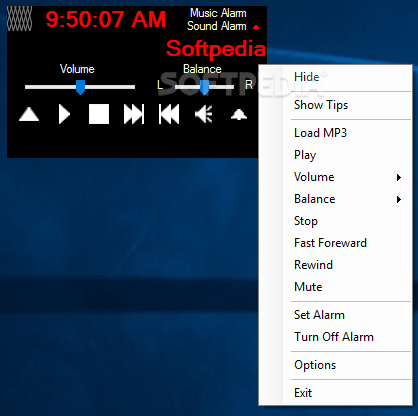Click the Volume label above the slider

(x=77, y=69)
